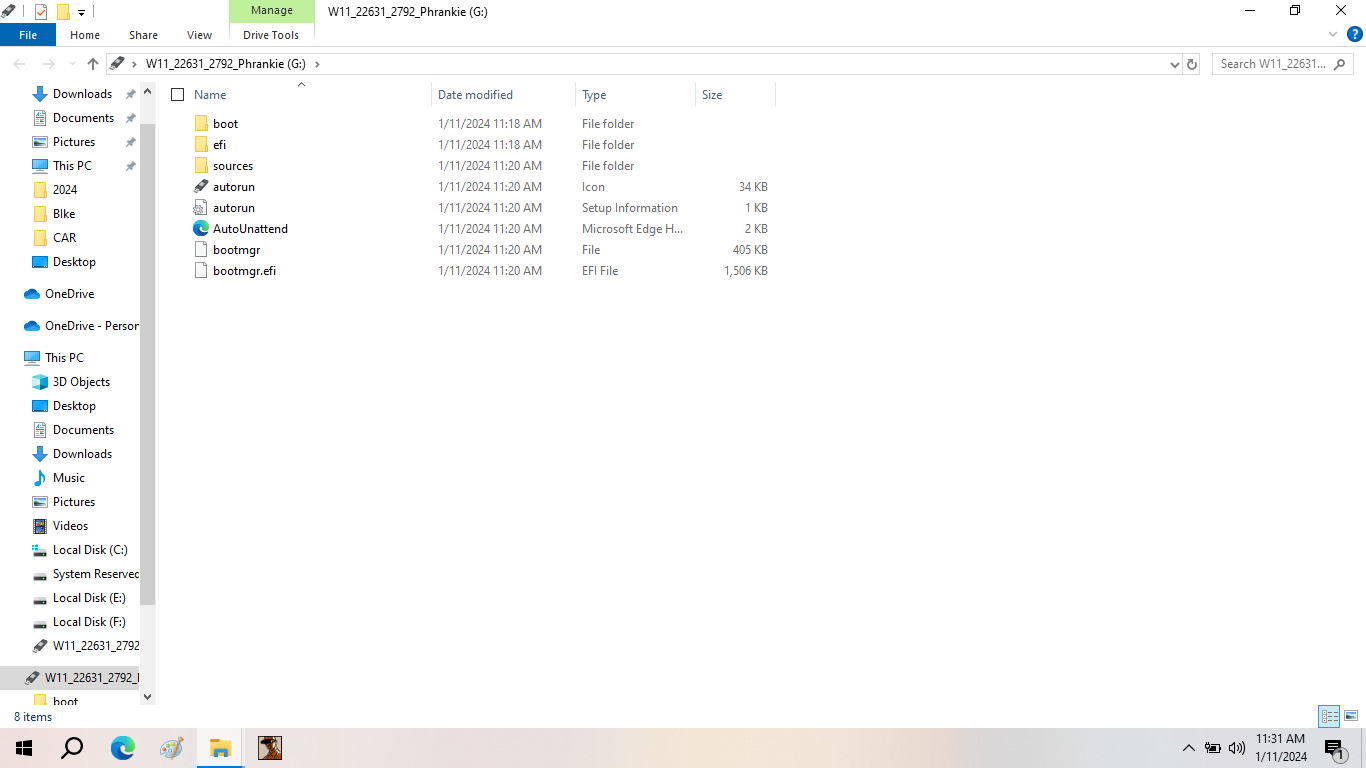
Task: Click the breadcrumb chevron after G: drive
Action: click(318, 64)
